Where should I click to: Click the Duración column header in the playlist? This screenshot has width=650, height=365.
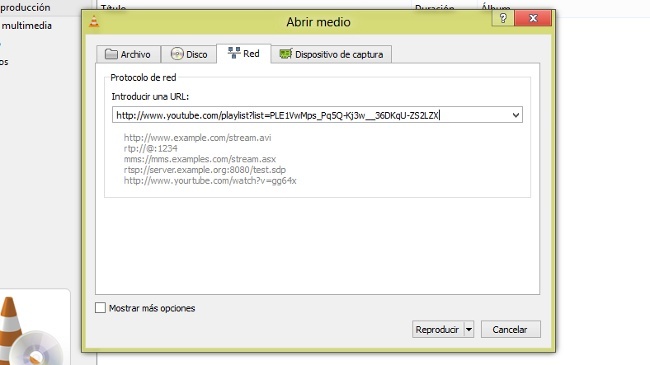(x=434, y=7)
